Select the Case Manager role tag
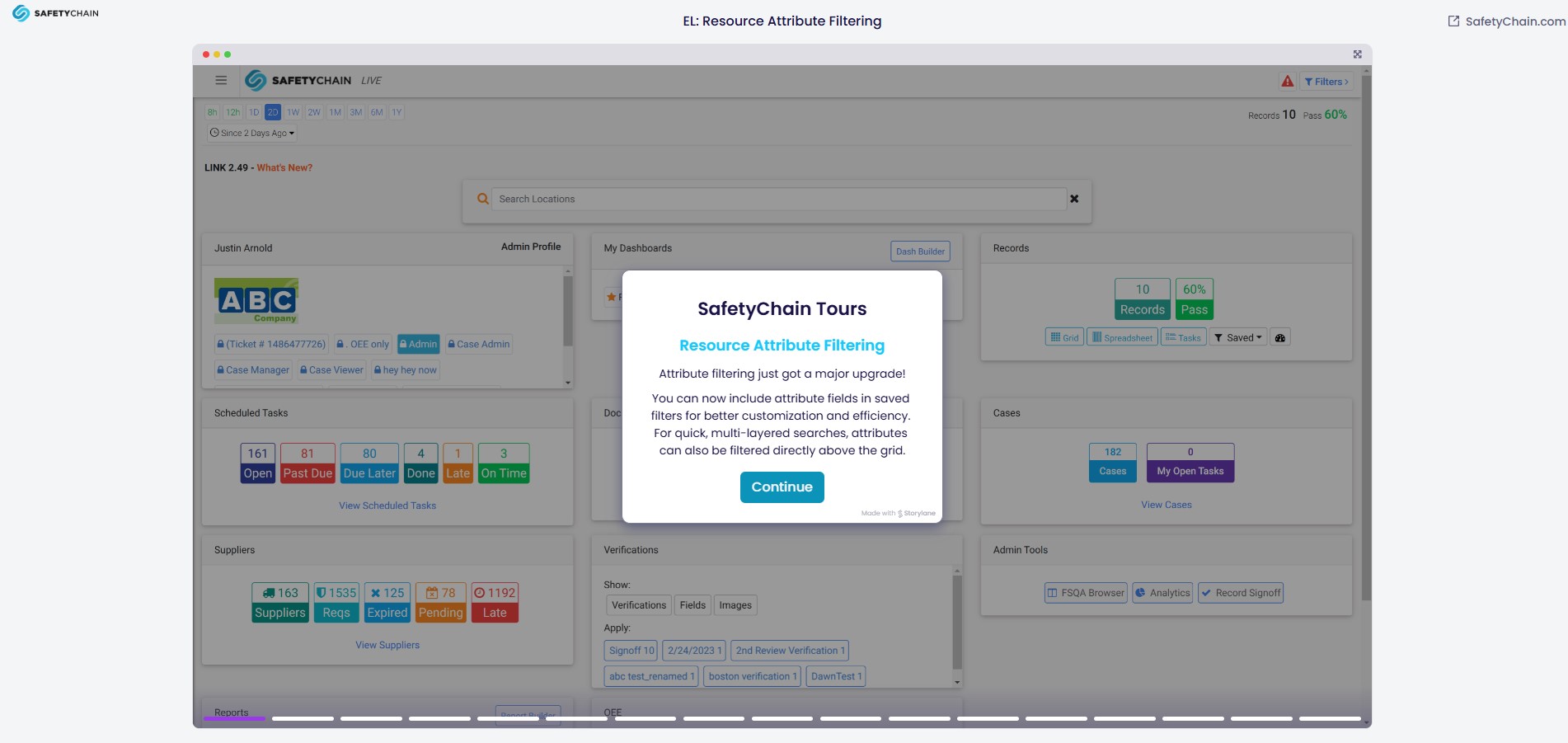Viewport: 1568px width, 743px height. coord(253,370)
